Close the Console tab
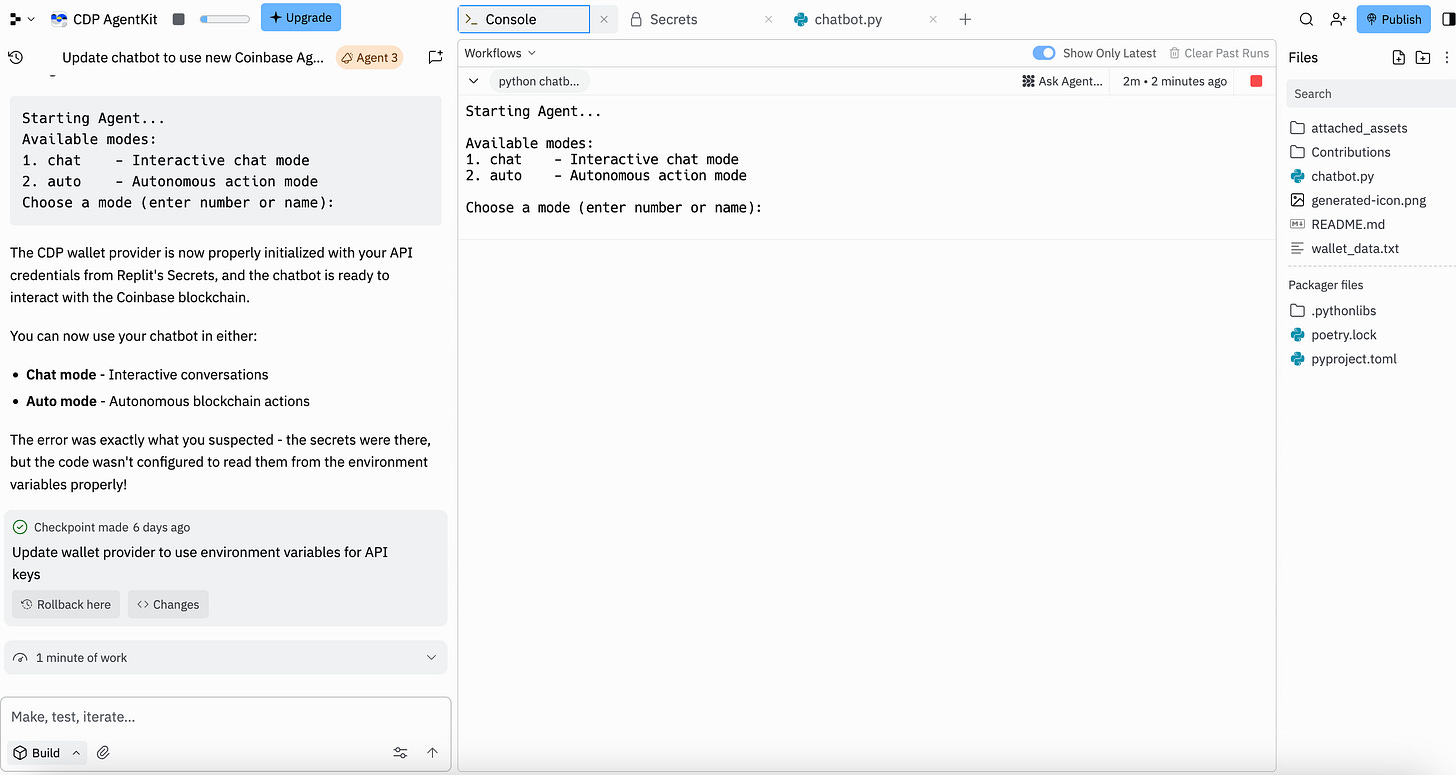Viewport: 1456px width, 775px height. pyautogui.click(x=604, y=19)
